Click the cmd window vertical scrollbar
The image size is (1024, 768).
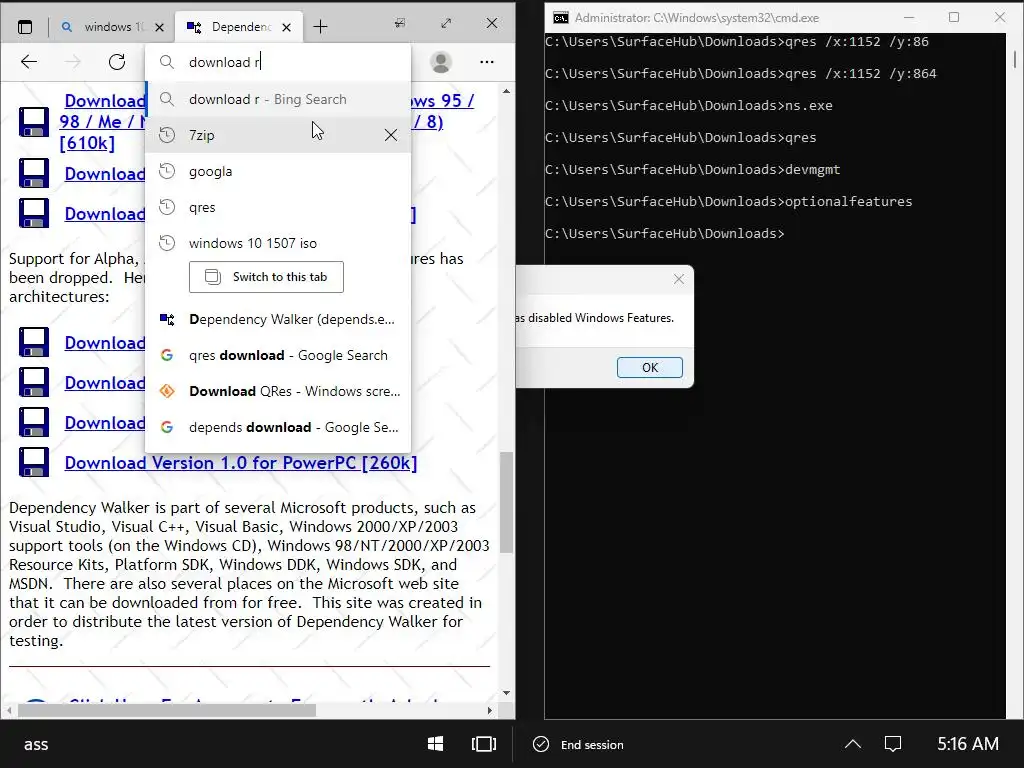[x=1015, y=59]
